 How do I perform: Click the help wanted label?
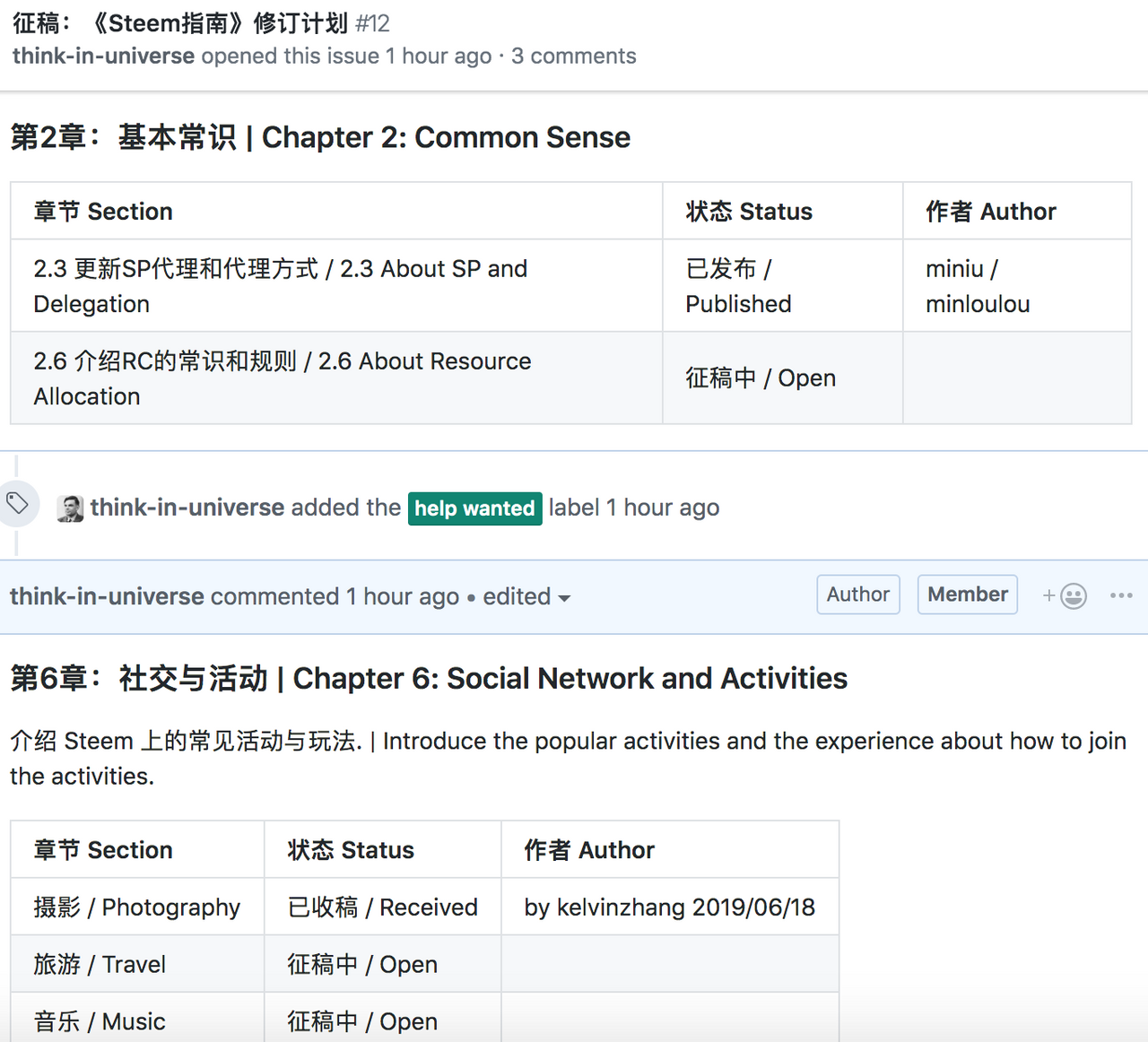pos(474,508)
